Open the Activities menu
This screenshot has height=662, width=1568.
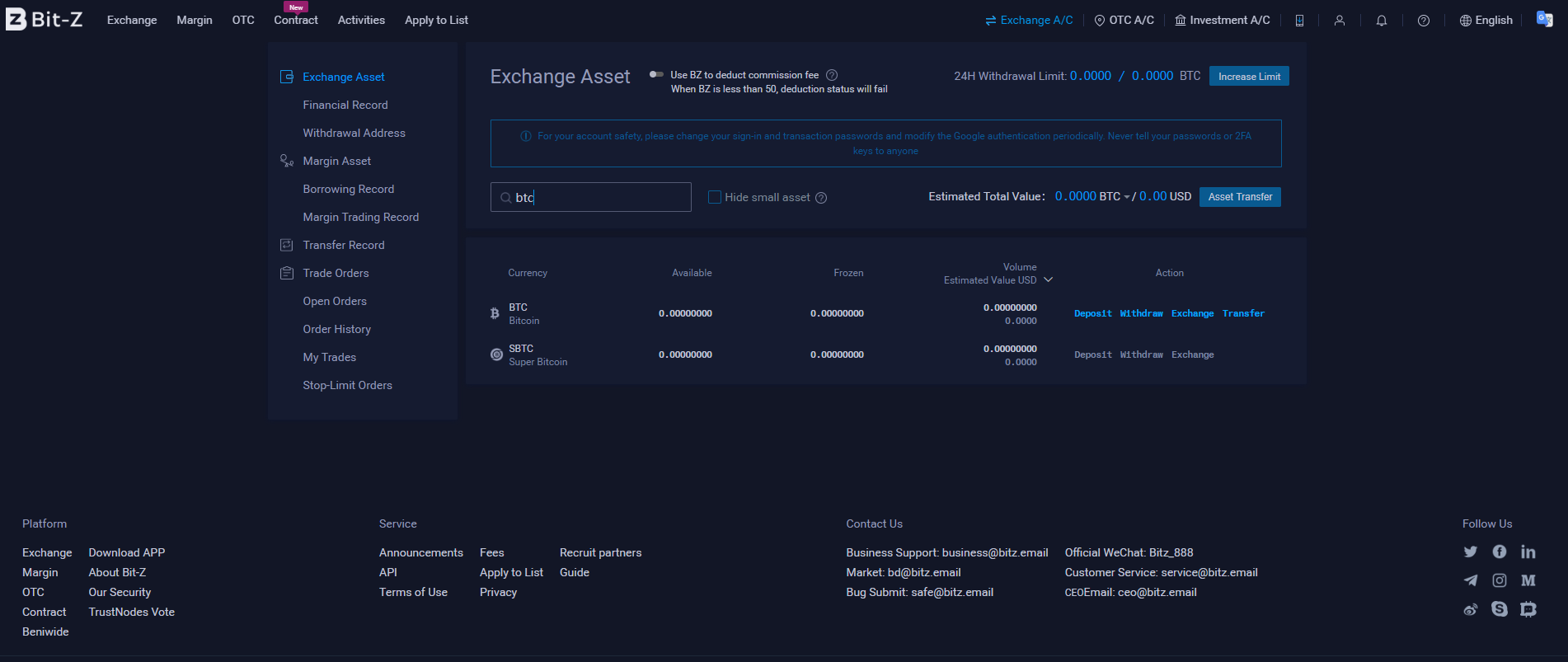coord(361,20)
